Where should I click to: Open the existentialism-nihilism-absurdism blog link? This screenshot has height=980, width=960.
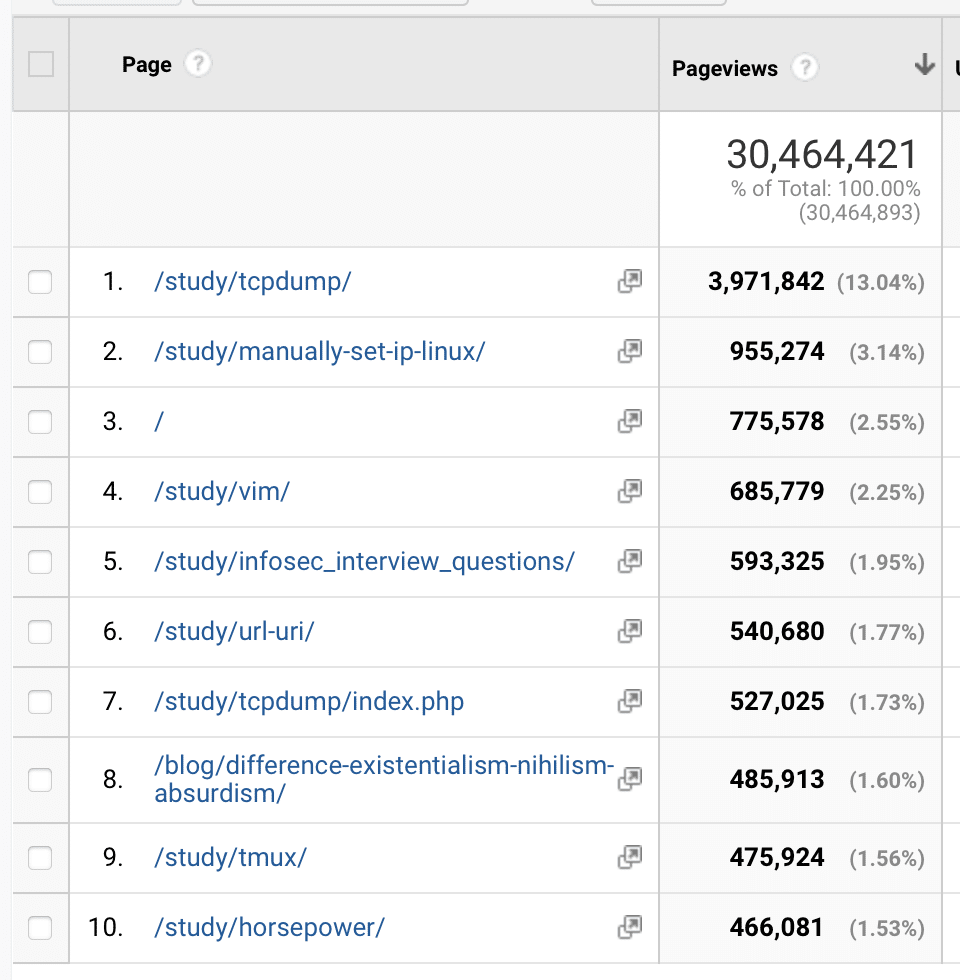tap(384, 779)
